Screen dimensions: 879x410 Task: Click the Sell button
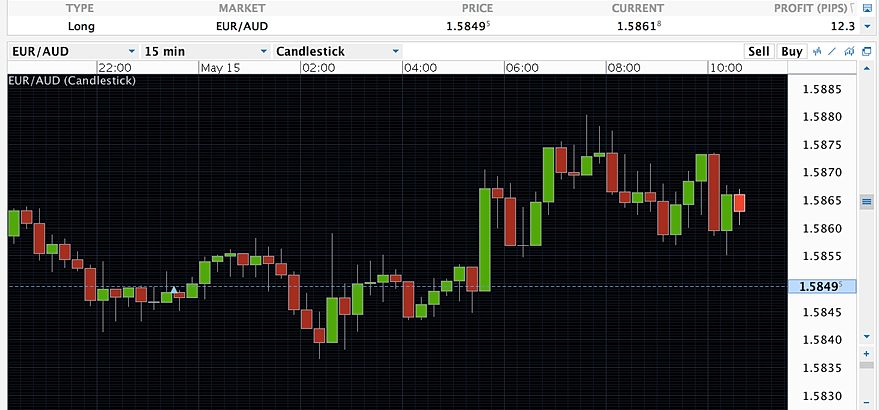point(759,52)
